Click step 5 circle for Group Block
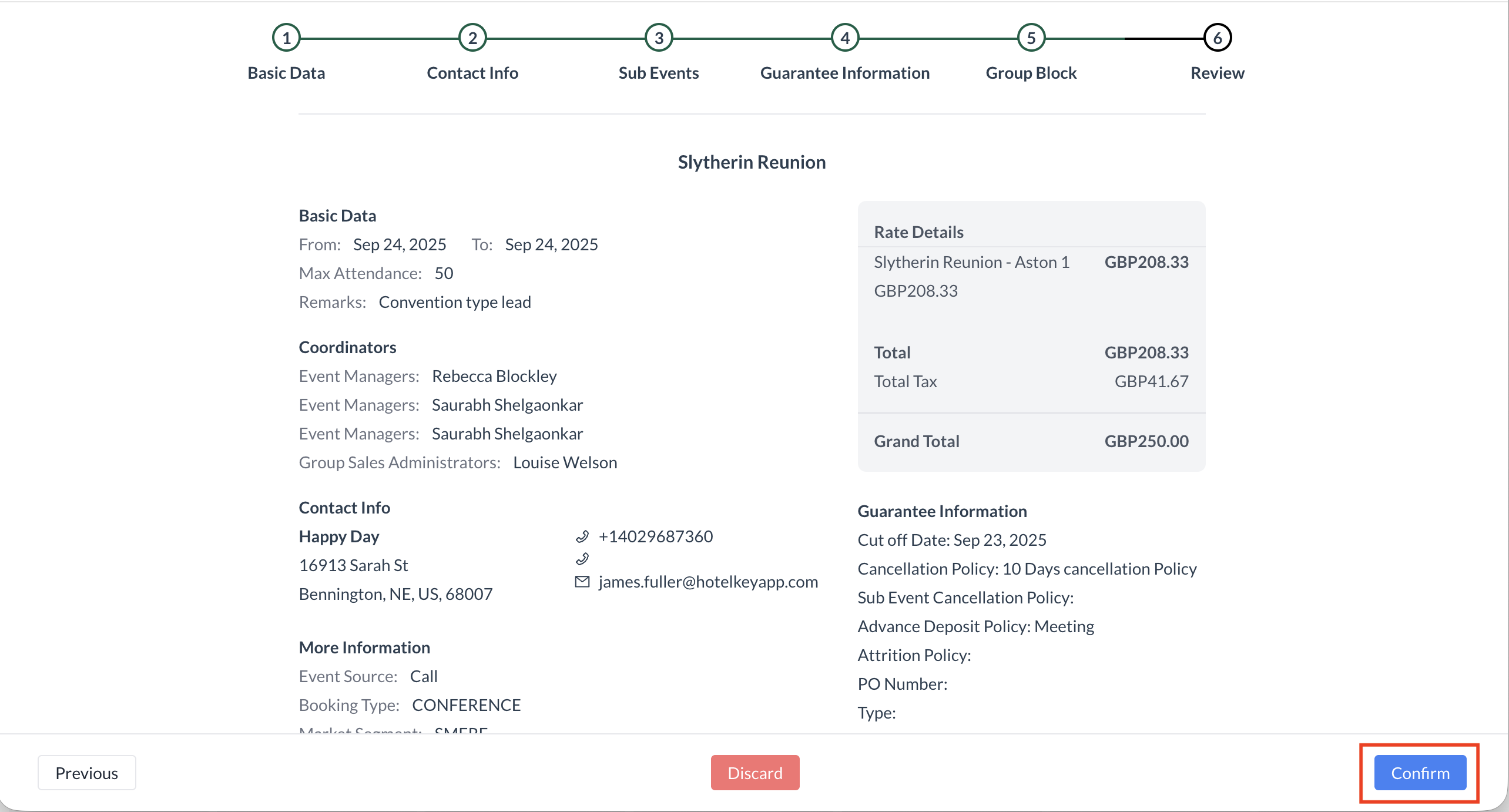The image size is (1509, 812). [1031, 38]
